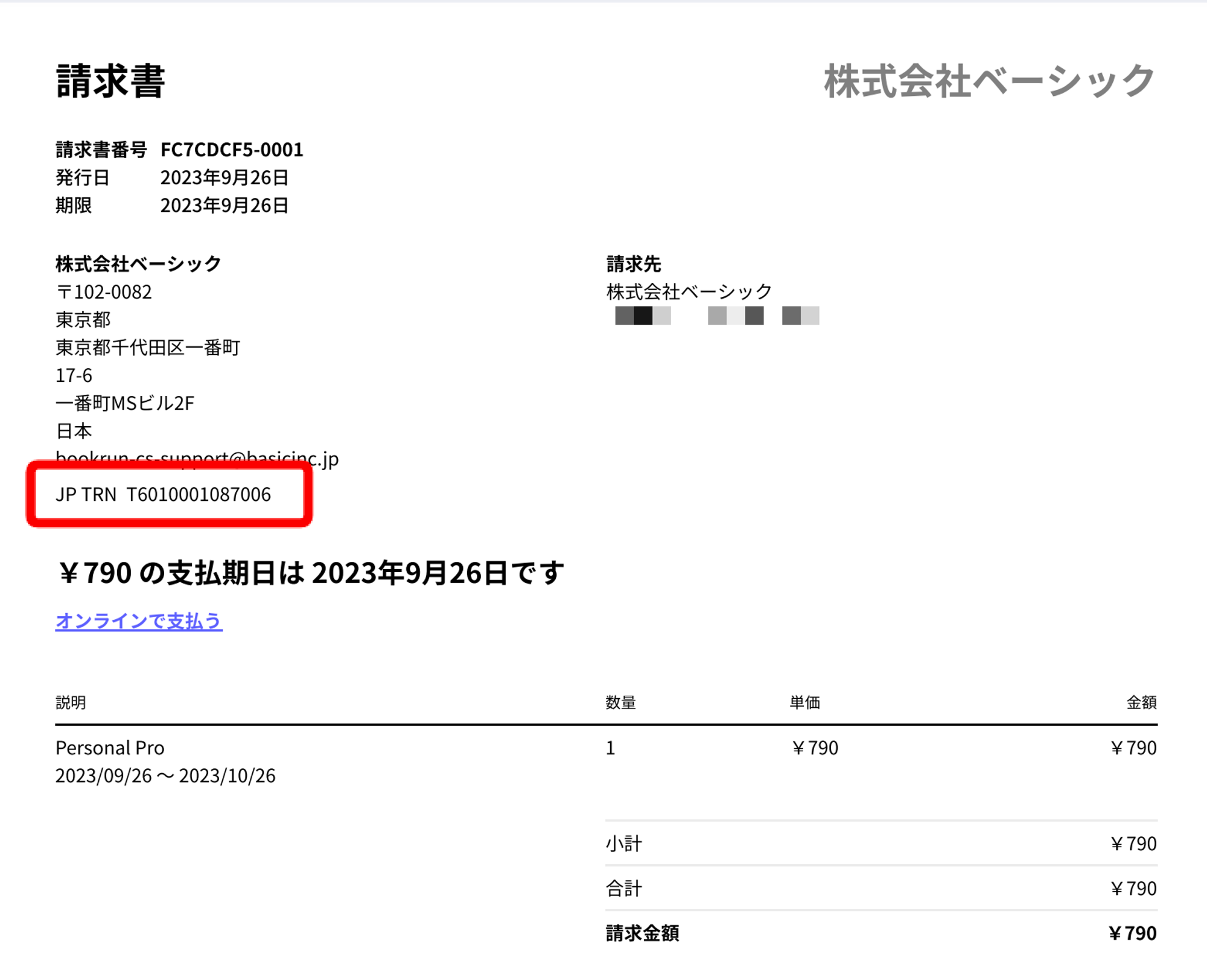Click the 請求金額 label
1207x980 pixels.
[x=643, y=934]
